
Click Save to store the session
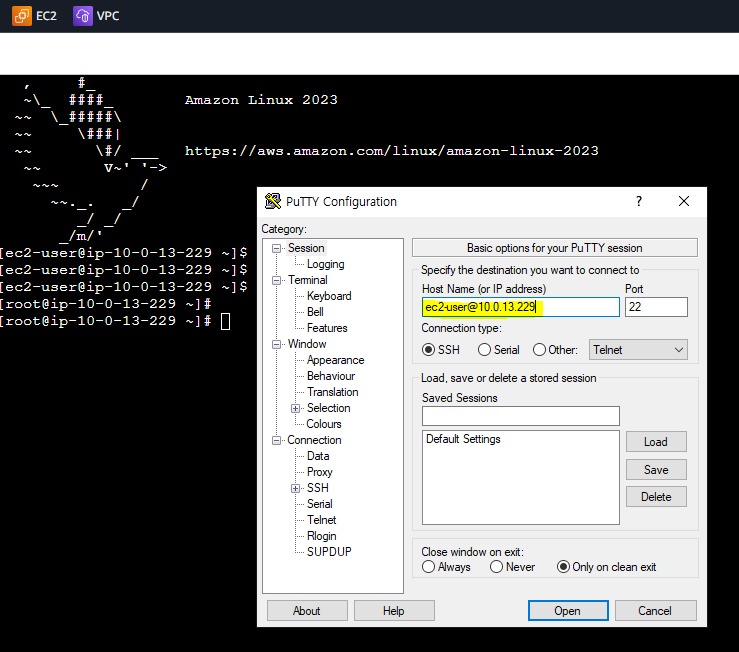point(656,470)
